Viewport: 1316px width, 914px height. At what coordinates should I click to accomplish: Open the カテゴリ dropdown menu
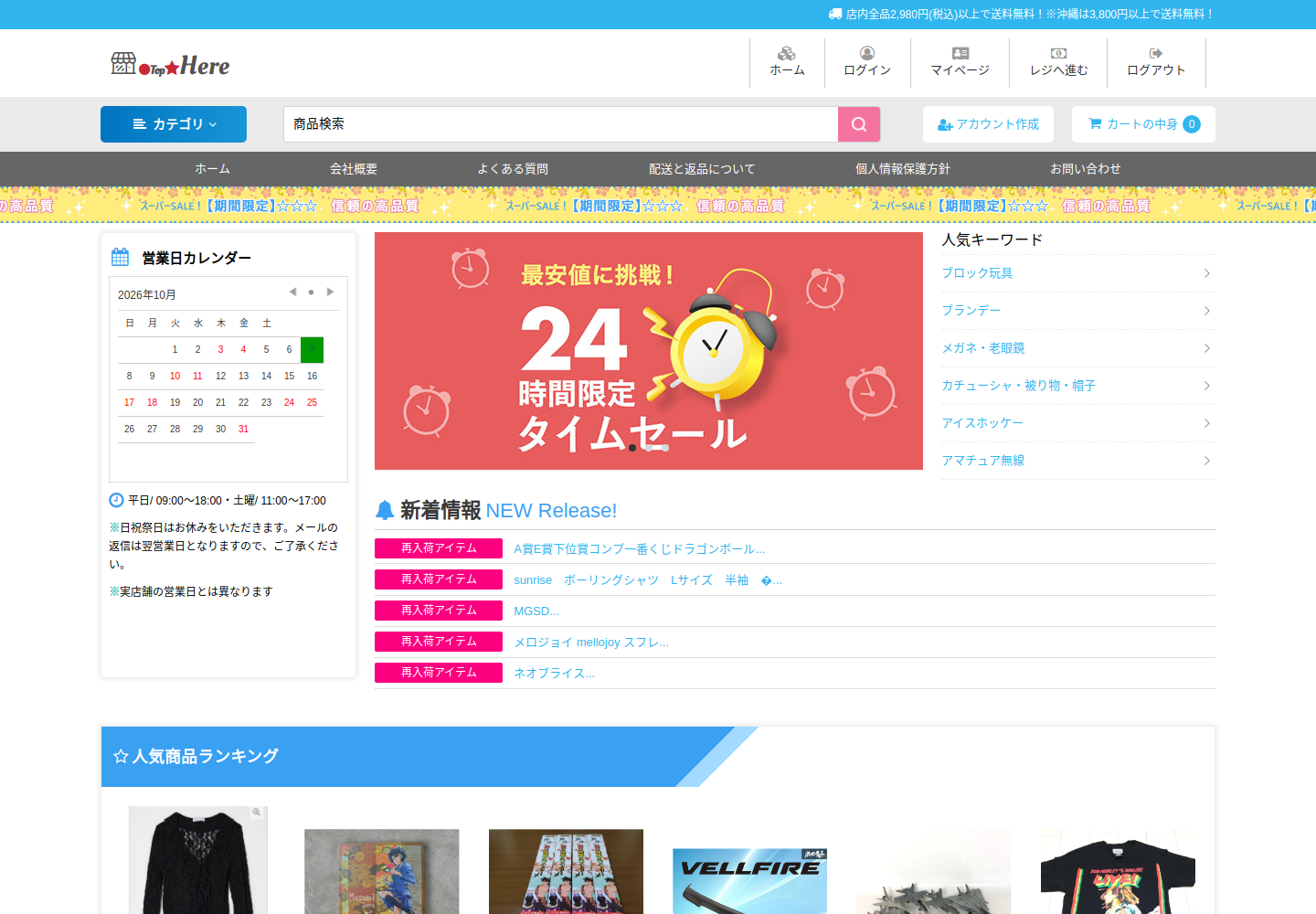pyautogui.click(x=174, y=124)
